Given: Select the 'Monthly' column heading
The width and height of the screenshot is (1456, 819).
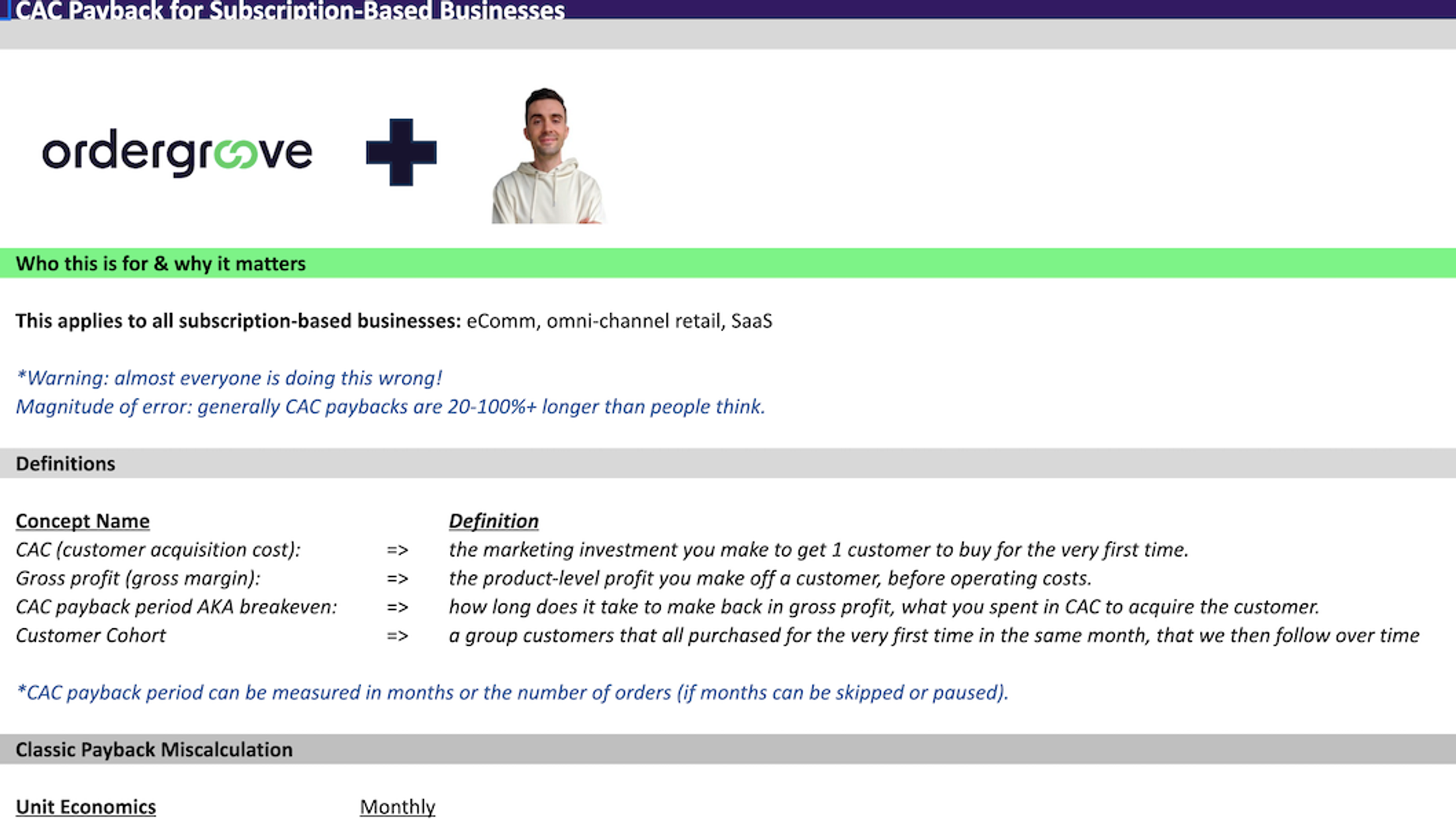Looking at the screenshot, I should [x=398, y=806].
